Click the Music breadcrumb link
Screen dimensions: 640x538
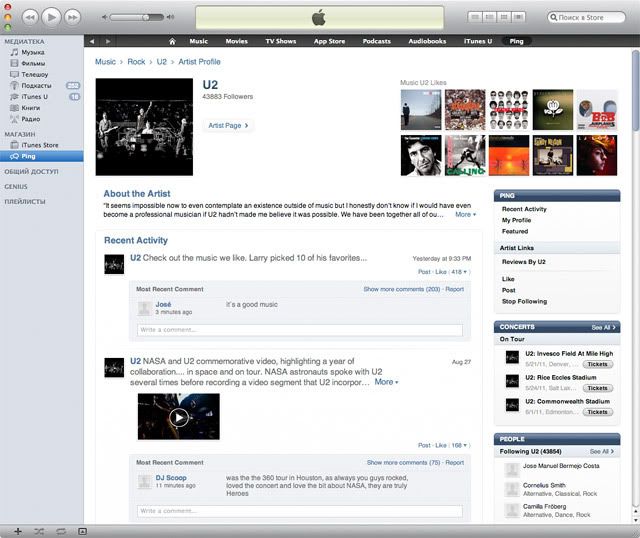105,62
